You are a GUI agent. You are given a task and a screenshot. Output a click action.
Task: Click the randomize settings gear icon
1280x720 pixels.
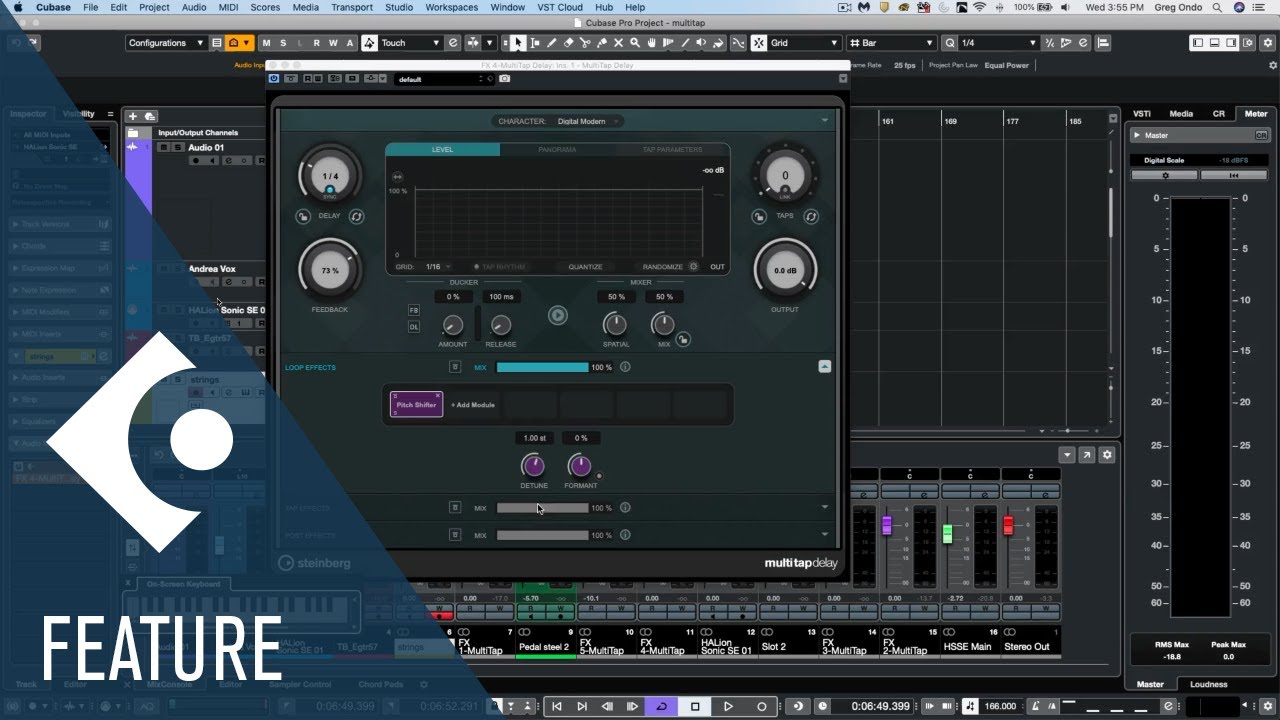[x=693, y=267]
